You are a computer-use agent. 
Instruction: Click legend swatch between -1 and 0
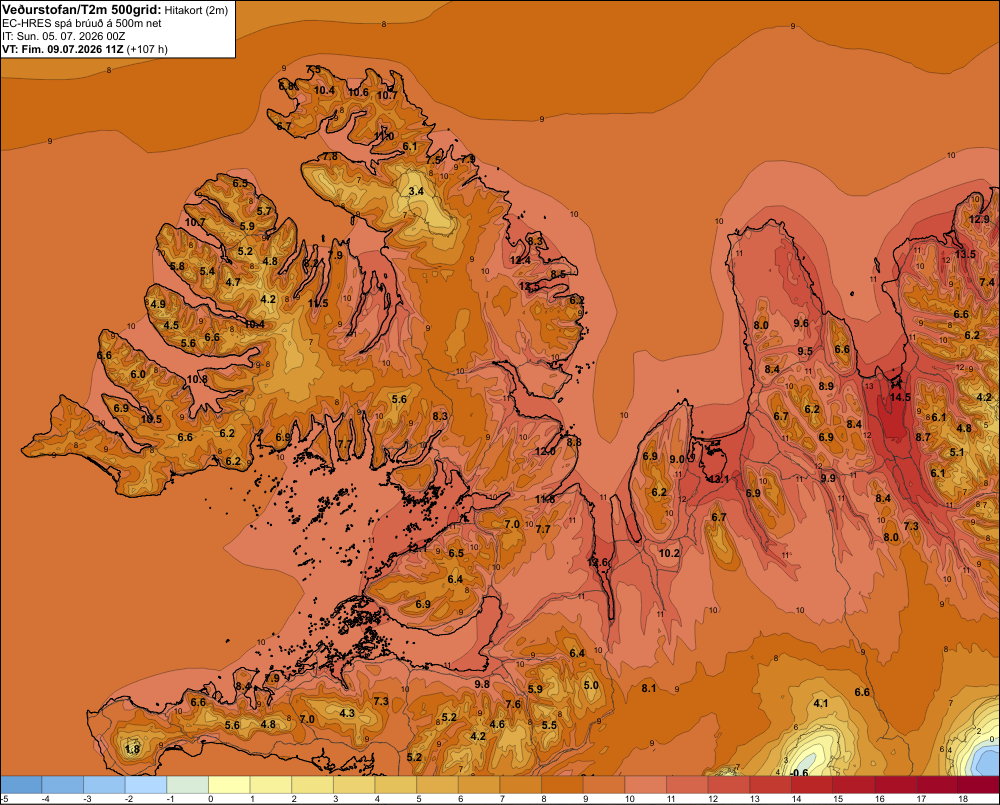[188, 785]
